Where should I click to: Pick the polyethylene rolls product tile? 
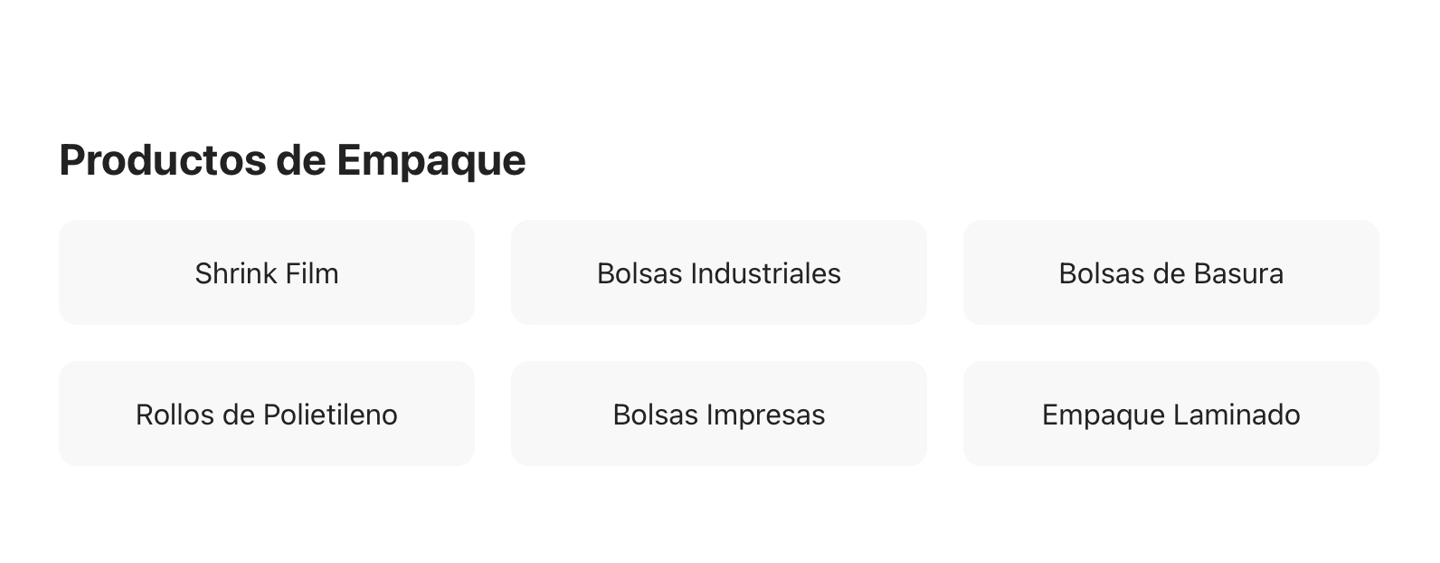pos(266,414)
